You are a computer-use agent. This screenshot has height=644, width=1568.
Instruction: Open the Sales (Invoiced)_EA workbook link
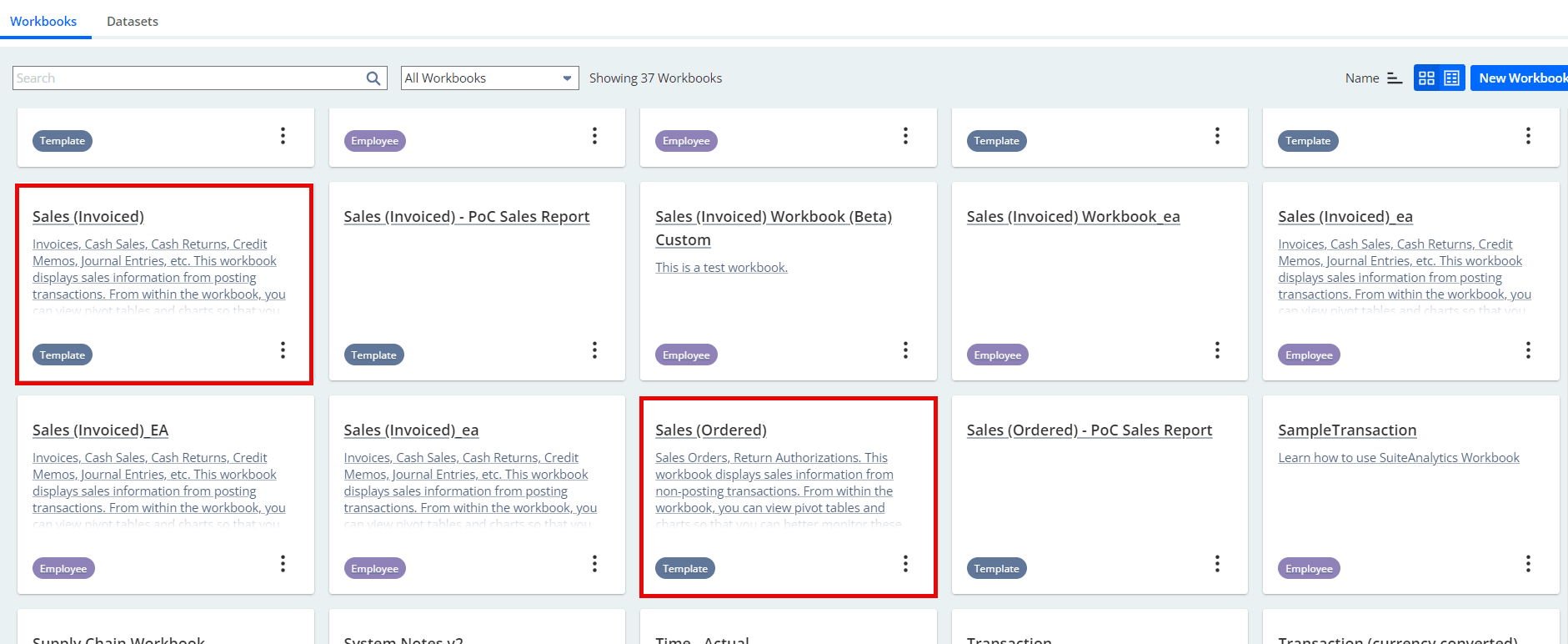click(100, 430)
